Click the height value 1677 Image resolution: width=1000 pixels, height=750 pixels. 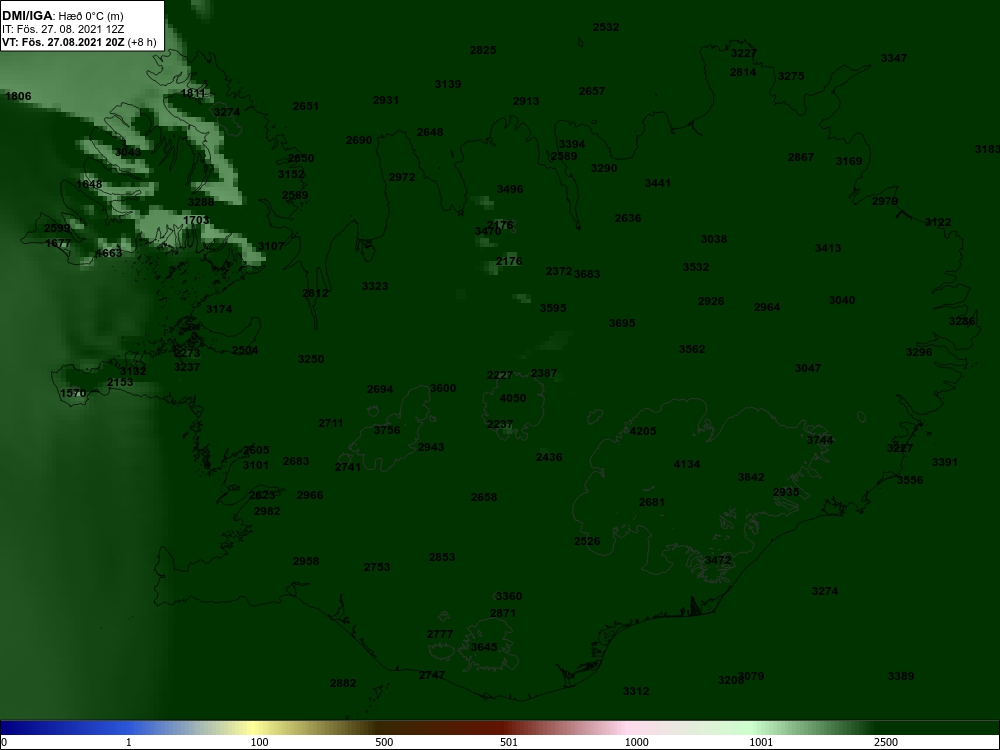point(58,243)
